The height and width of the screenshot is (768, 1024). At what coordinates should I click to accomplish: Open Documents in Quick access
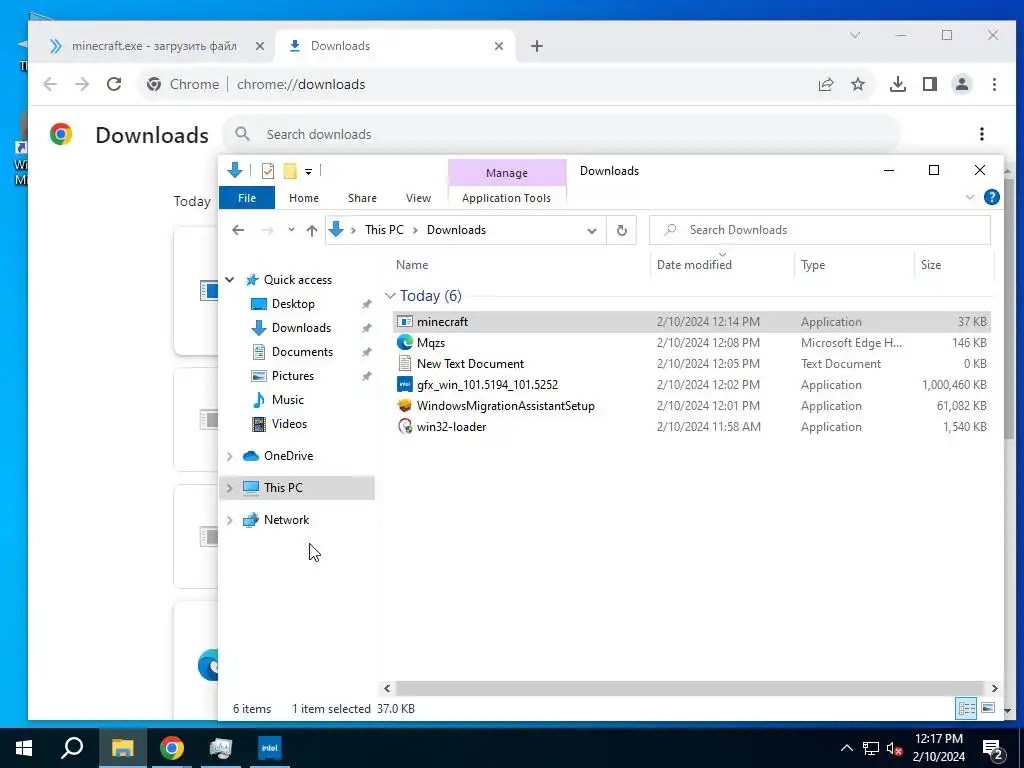pyautogui.click(x=302, y=352)
